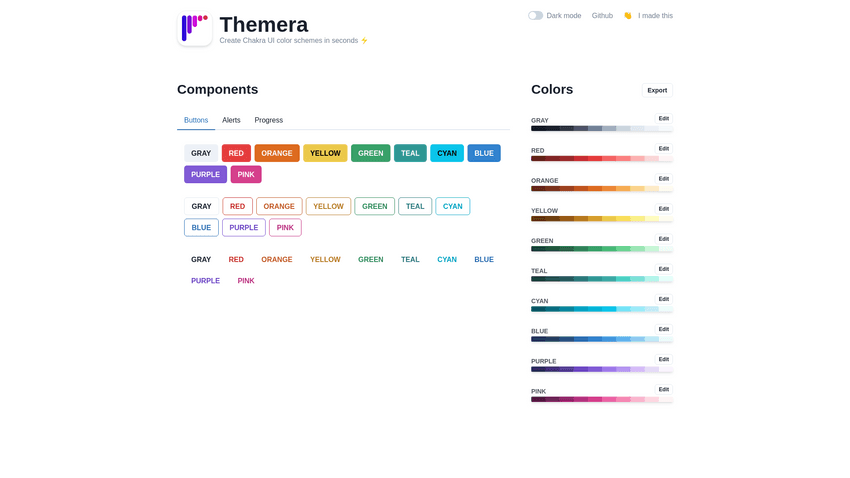This screenshot has width=850, height=478.
Task: Switch to the Alerts tab
Action: (x=231, y=120)
